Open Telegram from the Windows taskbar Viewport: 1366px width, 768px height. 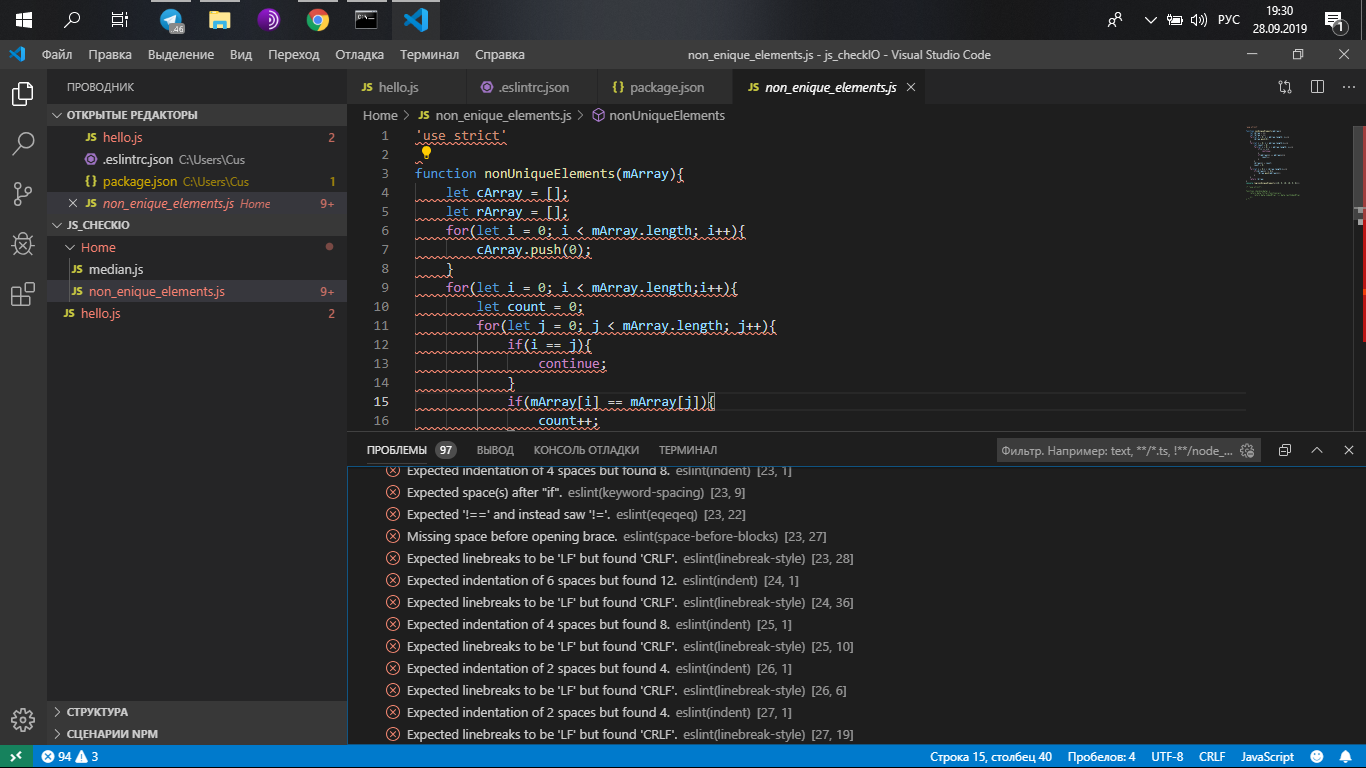[x=171, y=20]
